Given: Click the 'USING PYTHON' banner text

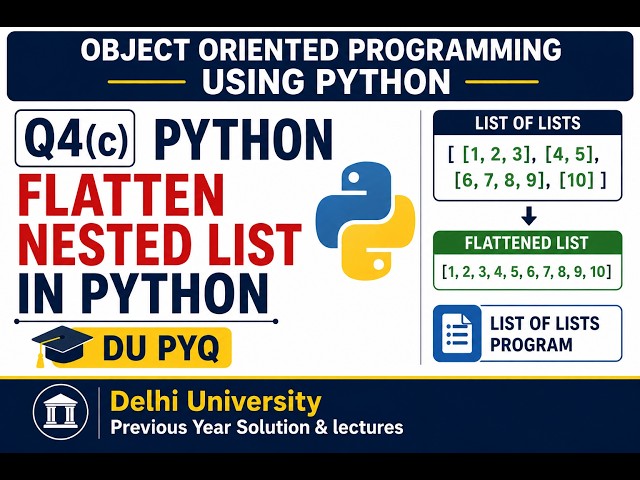Looking at the screenshot, I should point(326,81).
